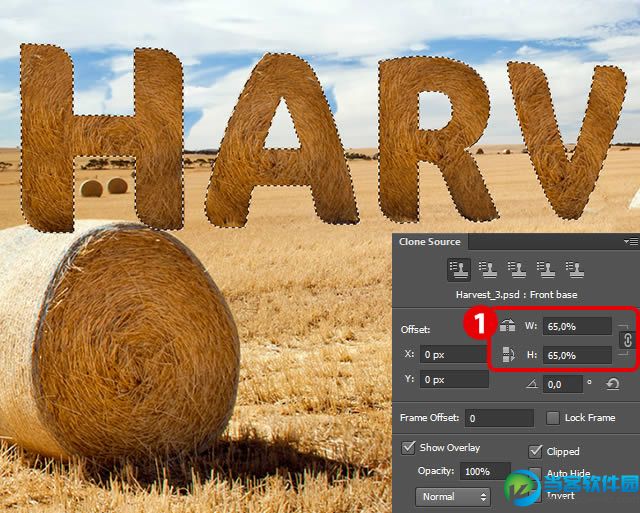Toggle the maintain aspect ratio link
This screenshot has height=513, width=640.
coord(627,340)
